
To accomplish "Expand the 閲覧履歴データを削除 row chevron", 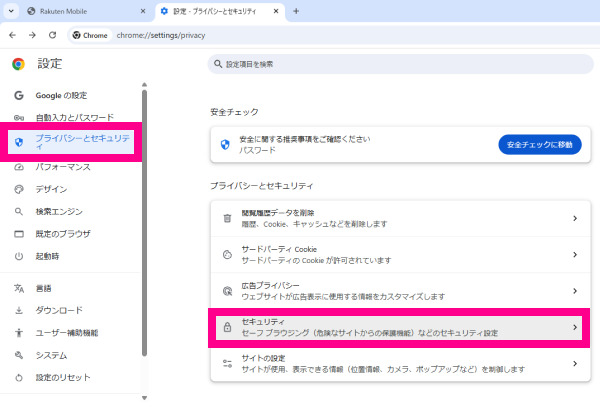I will click(x=574, y=218).
